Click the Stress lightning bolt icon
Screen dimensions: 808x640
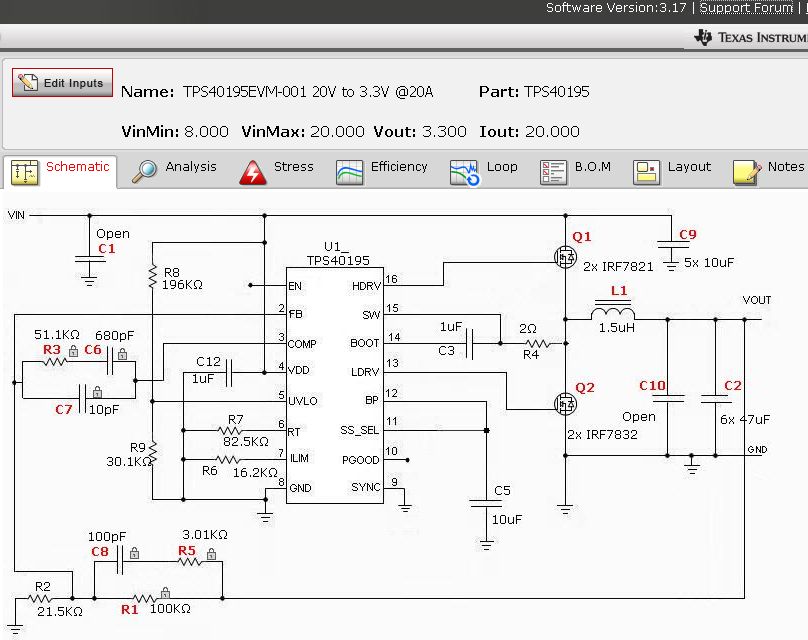(x=252, y=172)
